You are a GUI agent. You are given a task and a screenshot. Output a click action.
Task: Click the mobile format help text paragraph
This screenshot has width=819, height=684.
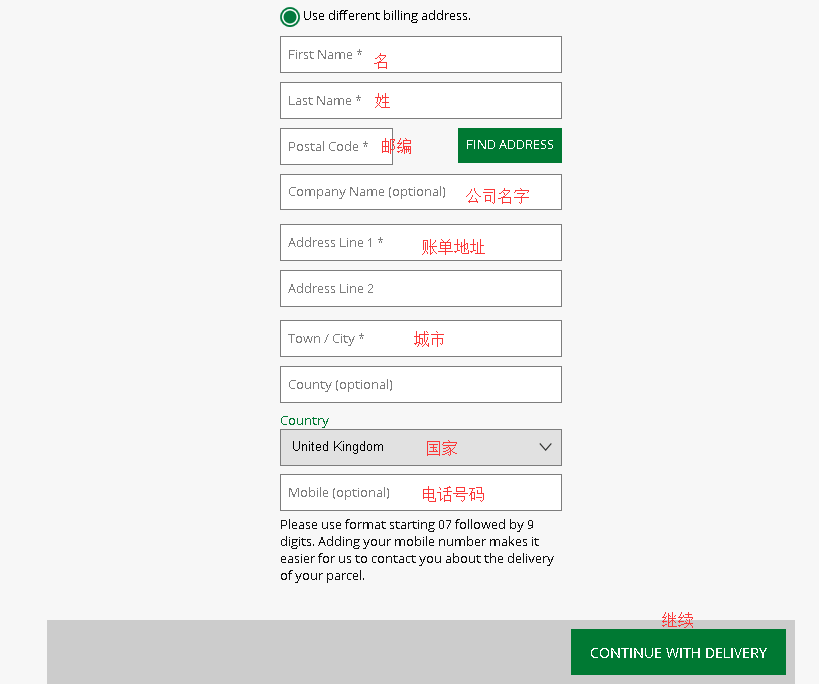[x=417, y=550]
